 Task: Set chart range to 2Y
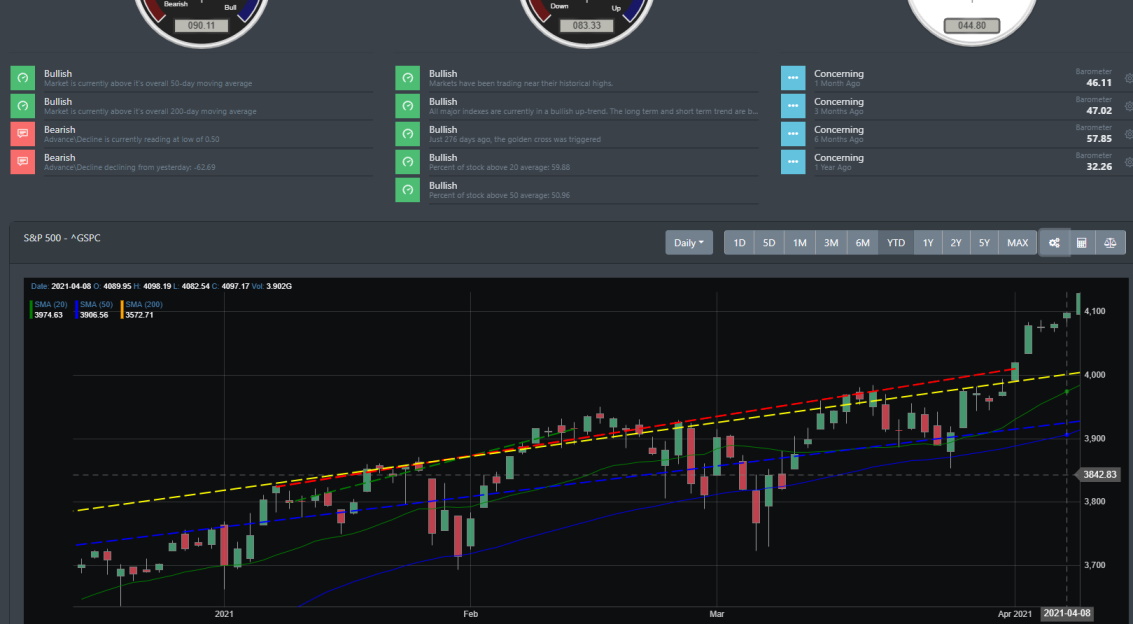pyautogui.click(x=956, y=243)
